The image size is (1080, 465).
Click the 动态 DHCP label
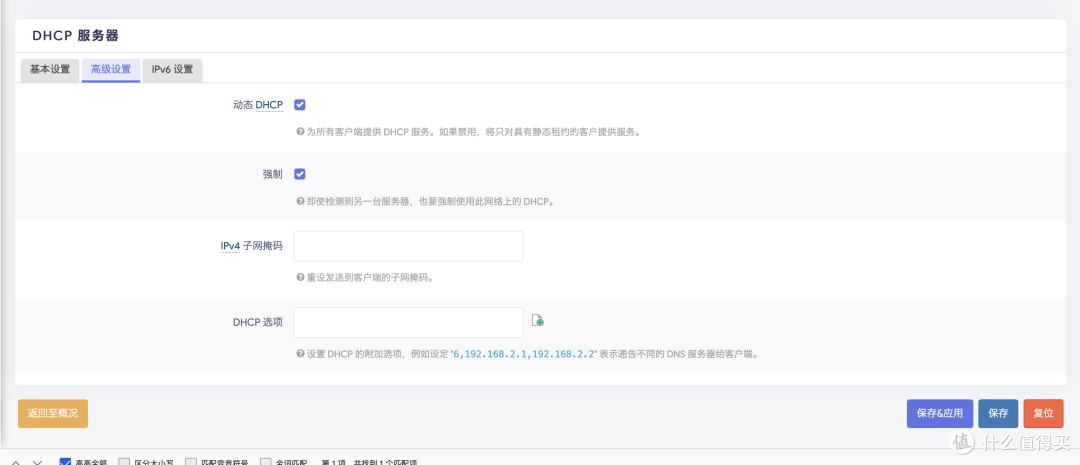coord(258,105)
